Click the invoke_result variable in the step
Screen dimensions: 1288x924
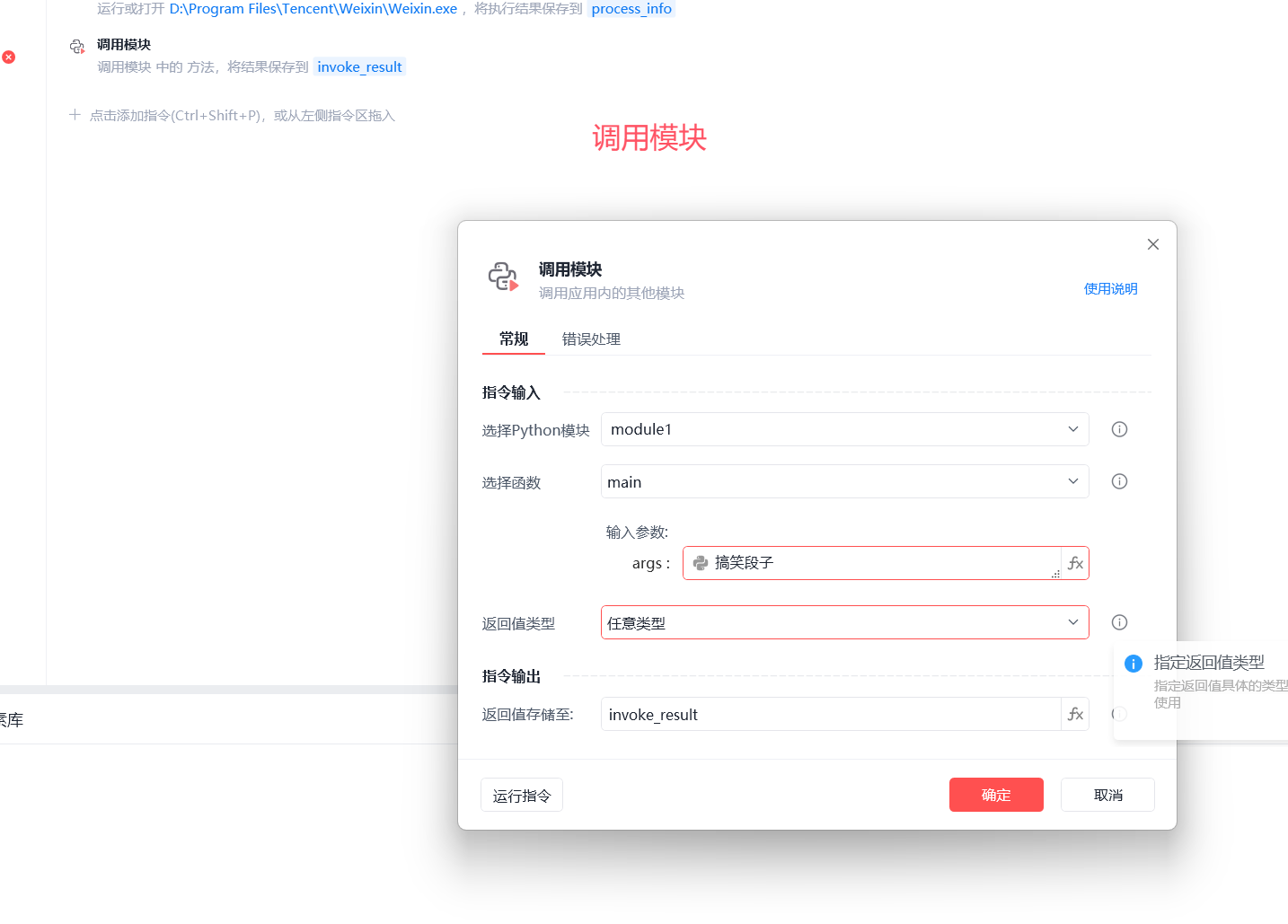pyautogui.click(x=359, y=66)
